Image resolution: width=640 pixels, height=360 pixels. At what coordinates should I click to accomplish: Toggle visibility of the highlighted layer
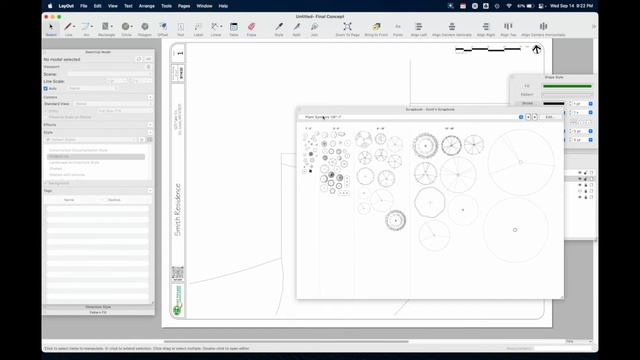tap(580, 179)
